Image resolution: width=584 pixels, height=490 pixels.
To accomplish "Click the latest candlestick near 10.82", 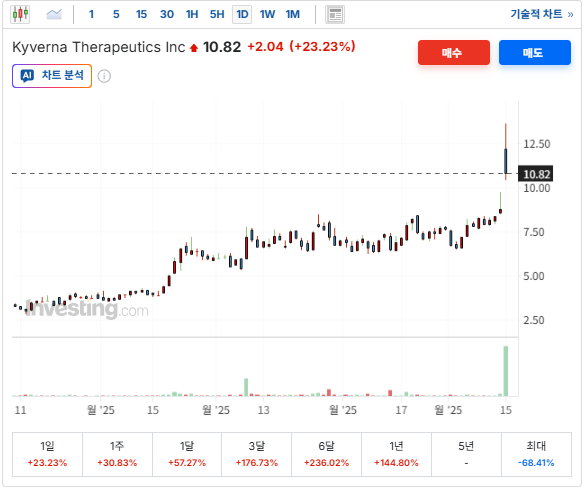I will click(x=506, y=161).
